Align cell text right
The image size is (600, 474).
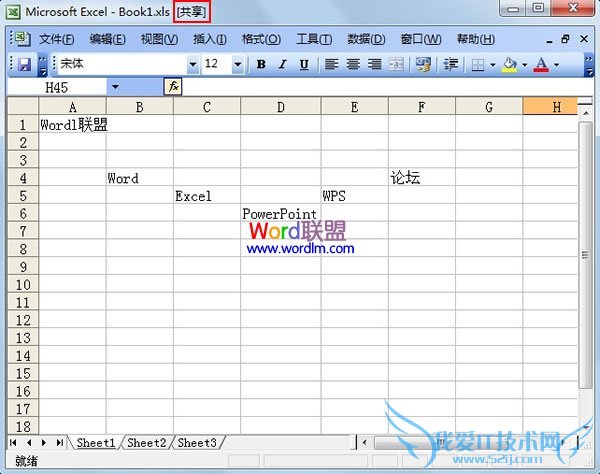(x=375, y=64)
